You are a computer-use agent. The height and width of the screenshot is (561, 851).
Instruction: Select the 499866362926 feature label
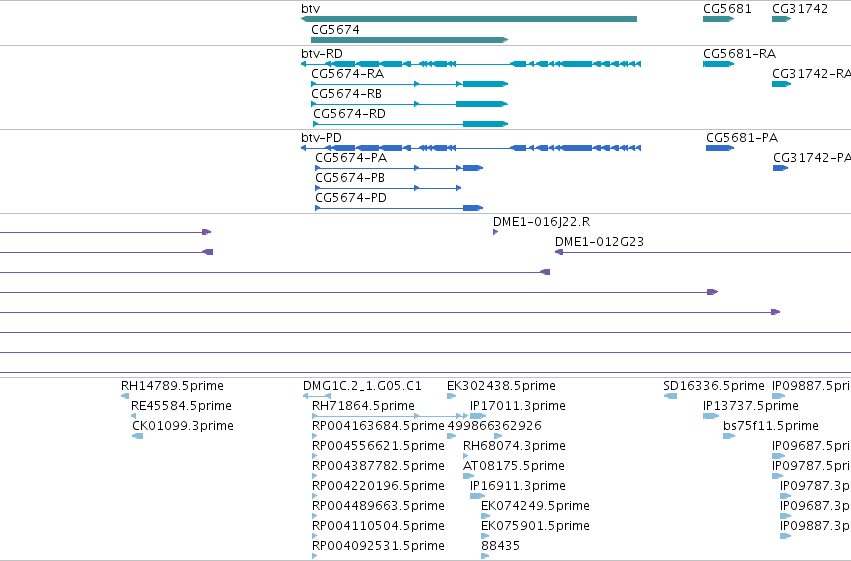tap(494, 426)
